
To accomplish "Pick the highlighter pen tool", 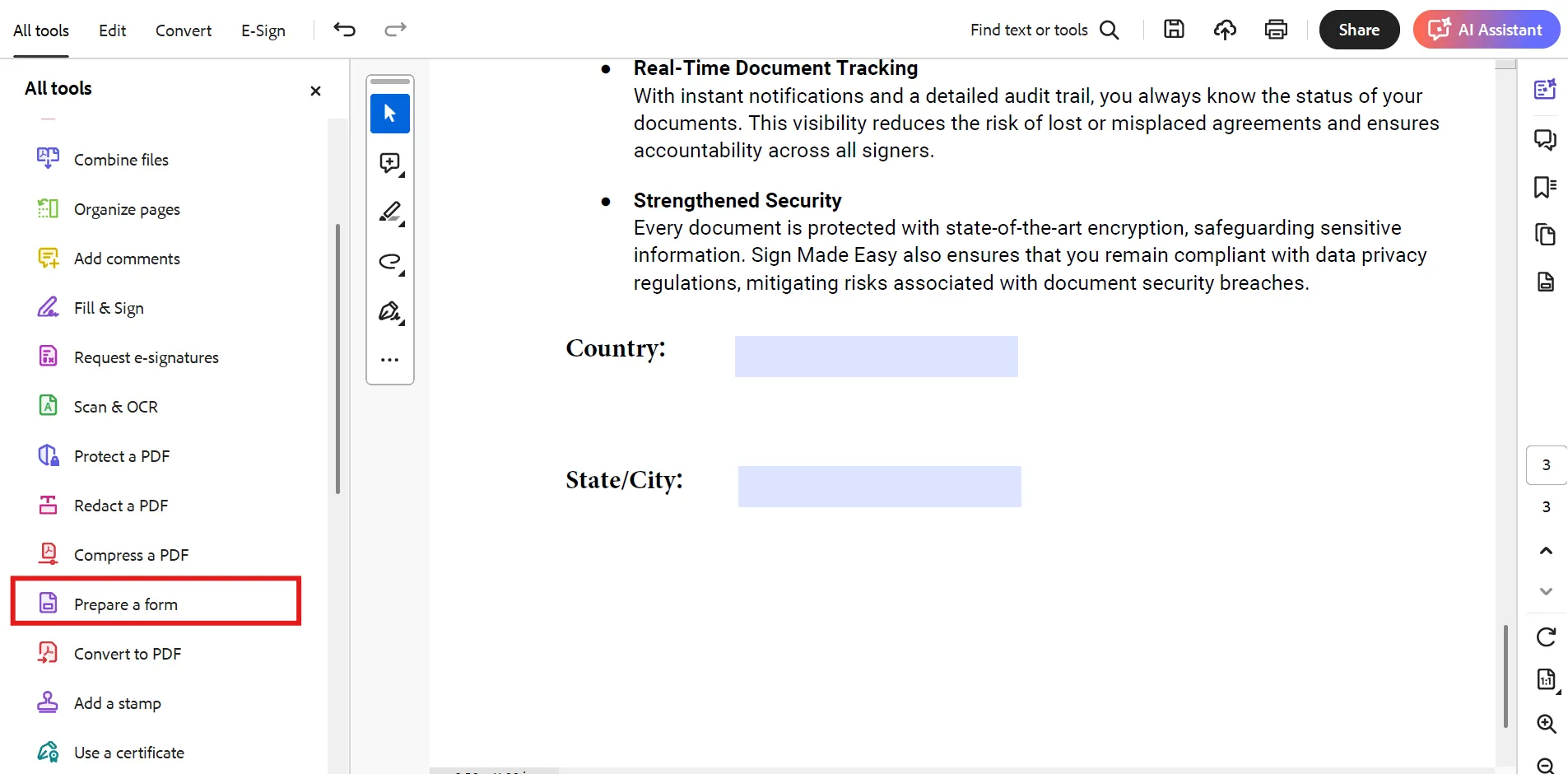I will coord(390,212).
